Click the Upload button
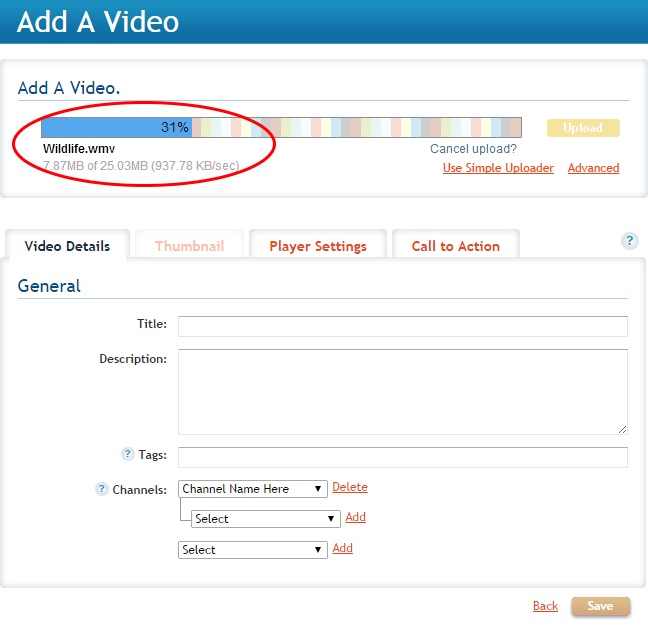This screenshot has height=625, width=648. (x=583, y=128)
